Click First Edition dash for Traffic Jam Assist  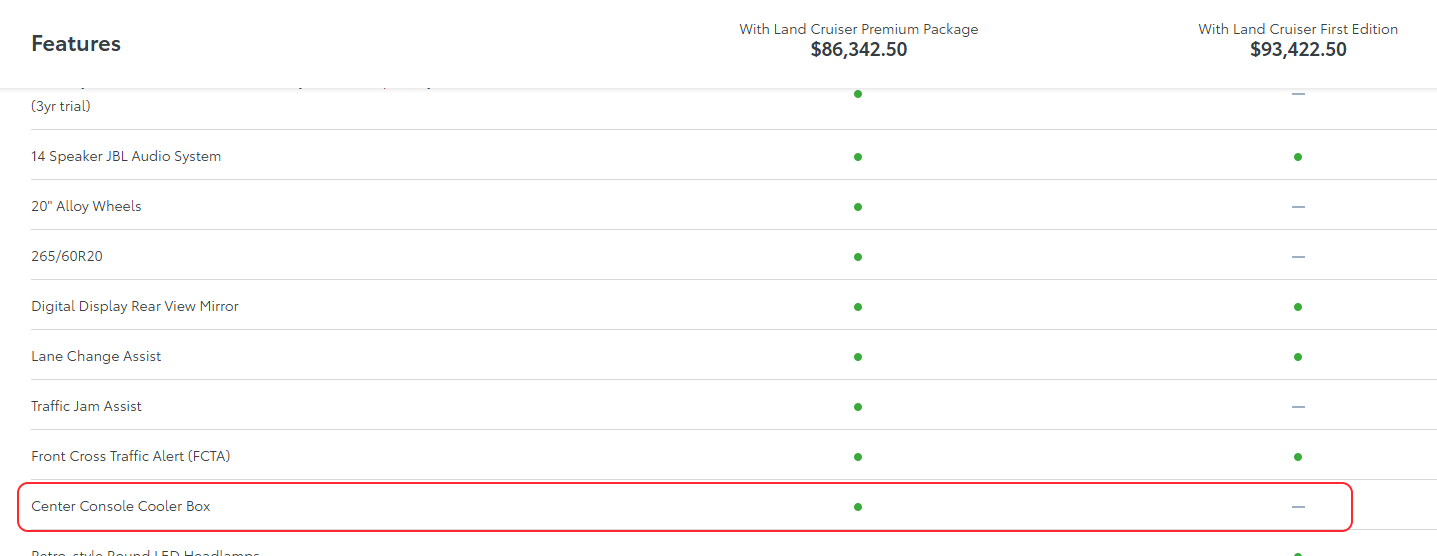point(1298,407)
